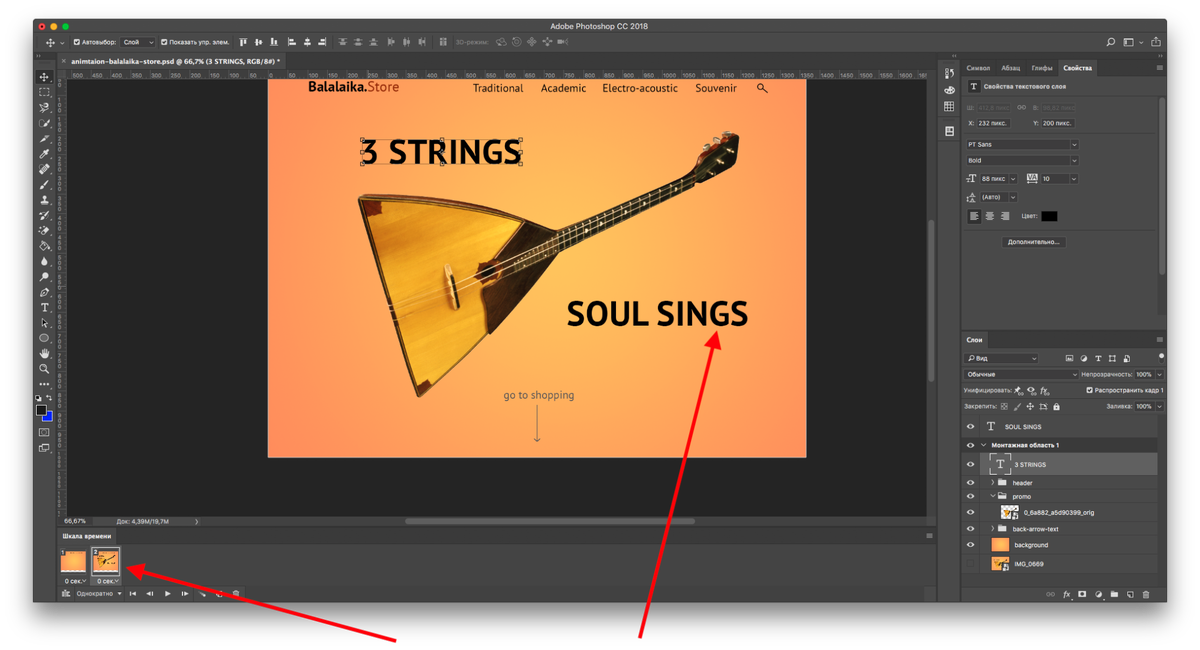Select the Rectangular Marquee tool
Viewport: 1200px width, 650px height.
click(x=44, y=92)
